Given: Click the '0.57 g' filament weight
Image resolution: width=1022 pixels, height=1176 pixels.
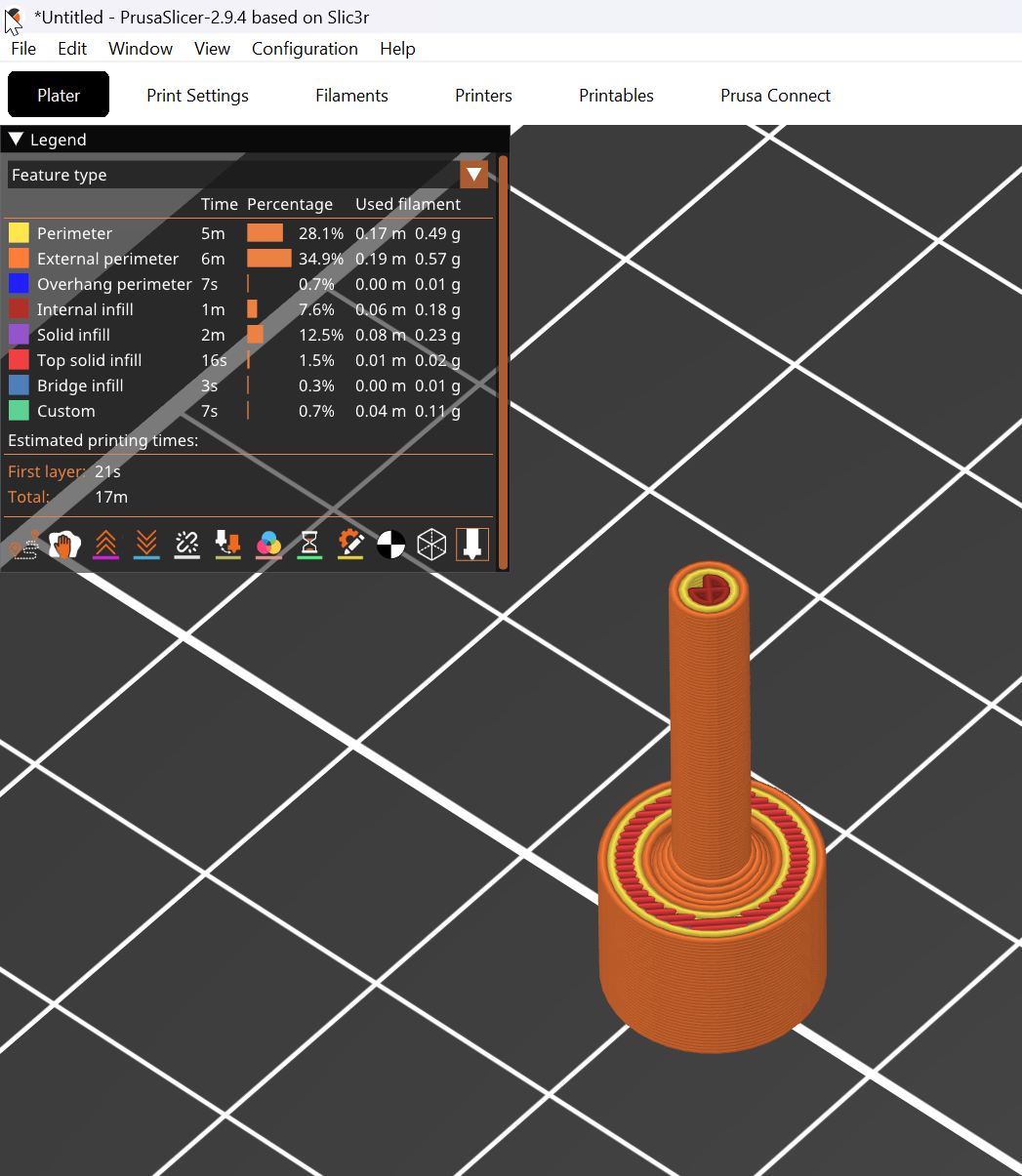Looking at the screenshot, I should (x=437, y=259).
